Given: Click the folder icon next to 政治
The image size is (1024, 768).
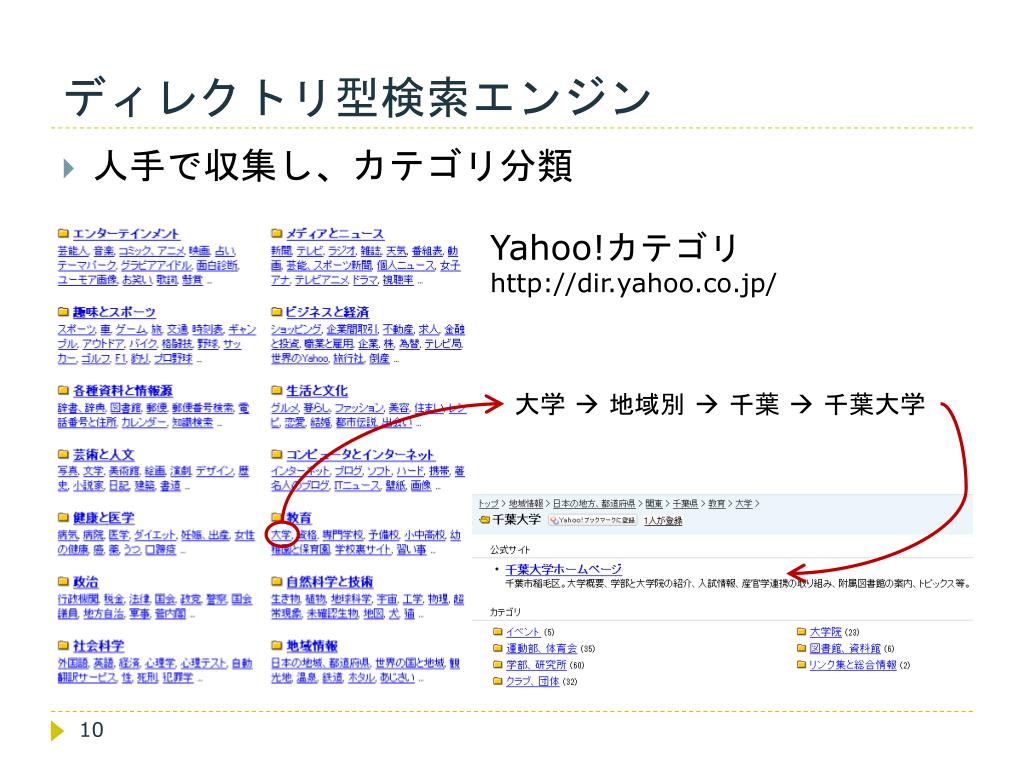Looking at the screenshot, I should [x=63, y=581].
